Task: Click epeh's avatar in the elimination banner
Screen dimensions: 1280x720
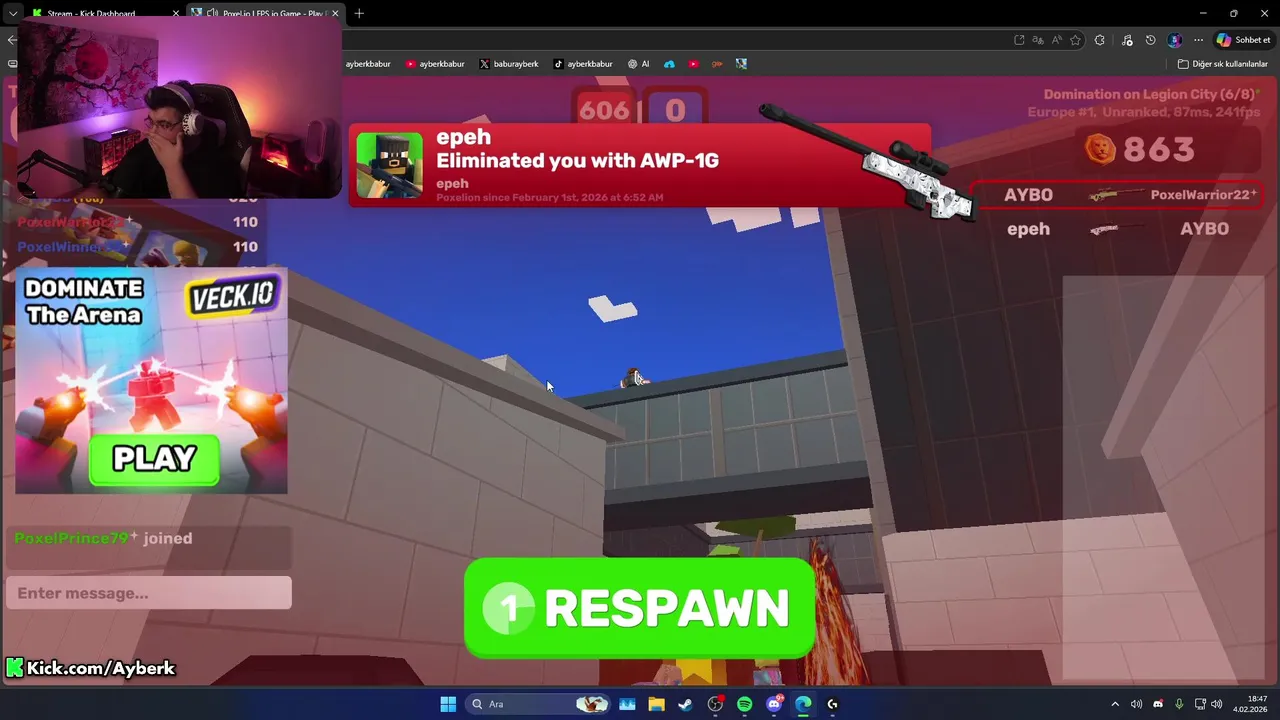Action: 389,165
